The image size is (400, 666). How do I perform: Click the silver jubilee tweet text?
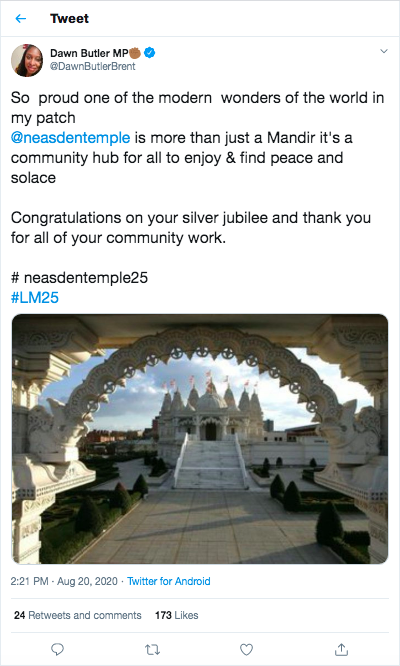(191, 227)
